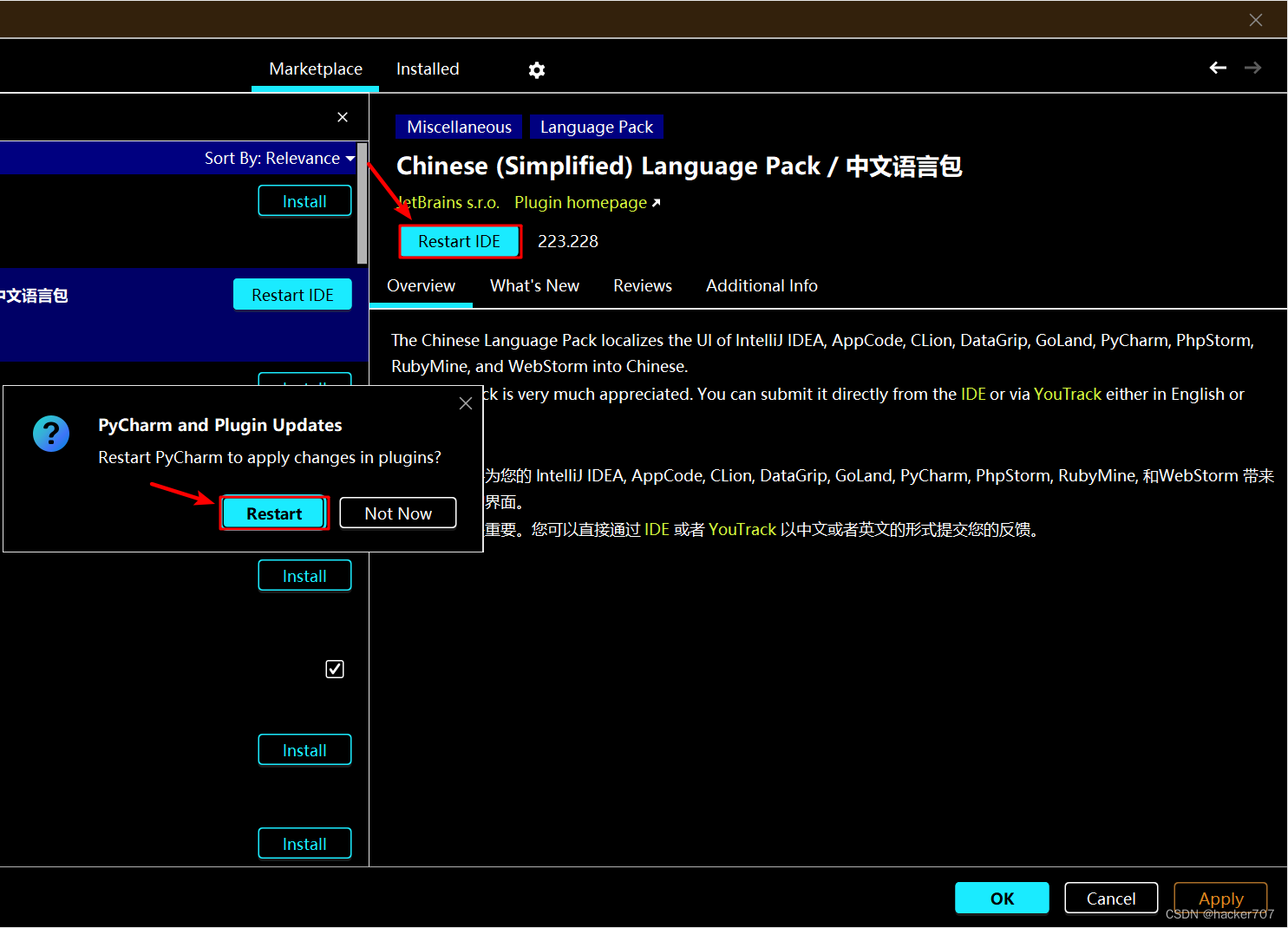Open the Reviews tab
Viewport: 1288px width, 928px height.
coord(643,285)
